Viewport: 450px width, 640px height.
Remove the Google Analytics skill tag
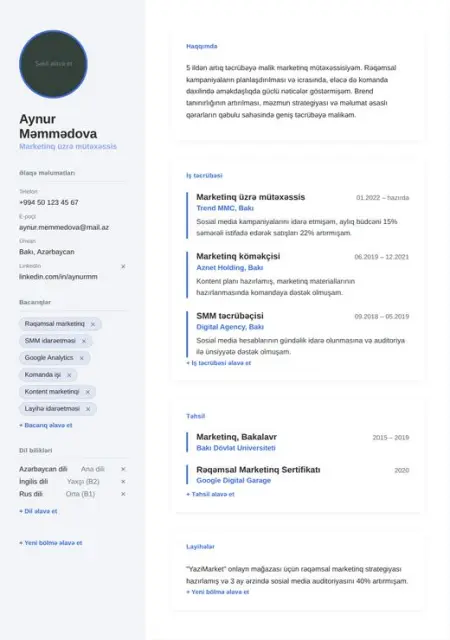tap(81, 358)
